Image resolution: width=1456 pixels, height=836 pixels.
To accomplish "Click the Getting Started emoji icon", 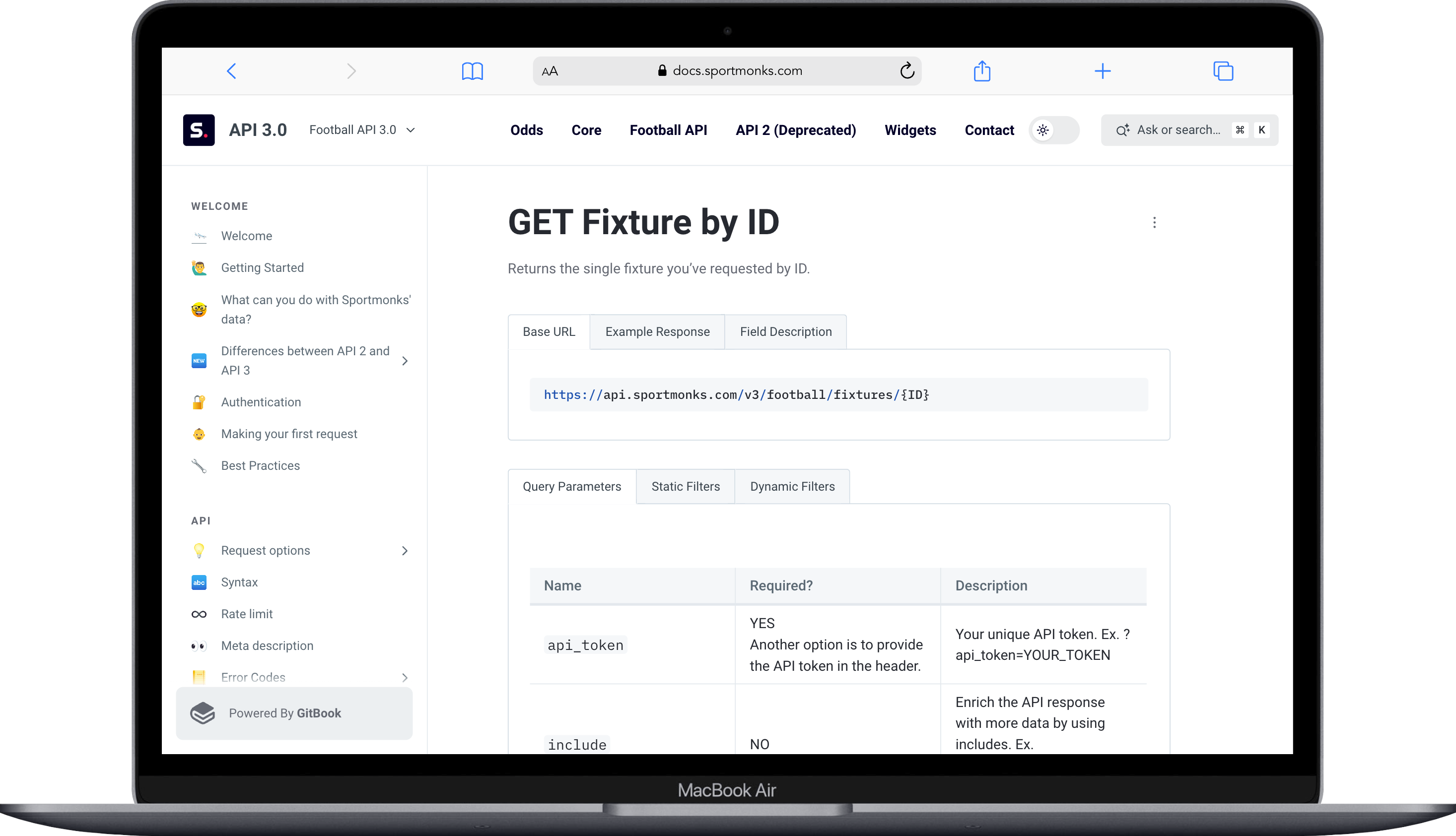I will click(x=199, y=267).
